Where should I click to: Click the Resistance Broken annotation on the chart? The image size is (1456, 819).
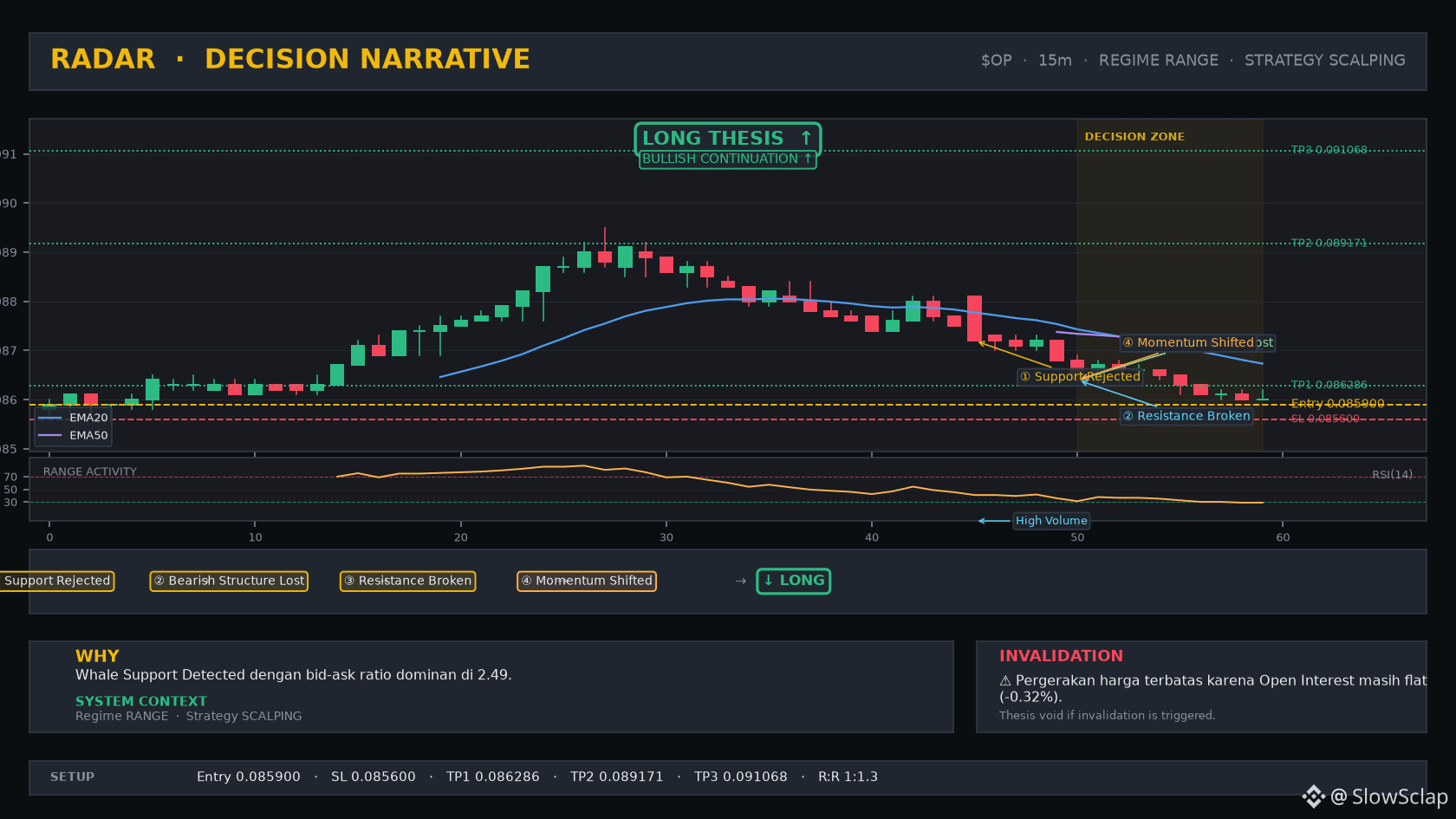click(1186, 416)
